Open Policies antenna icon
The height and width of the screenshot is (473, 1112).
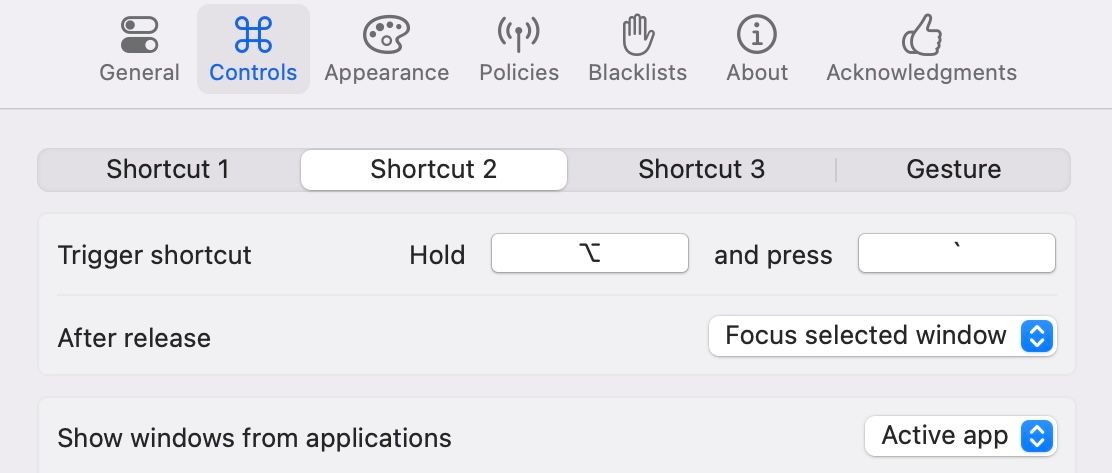click(518, 35)
